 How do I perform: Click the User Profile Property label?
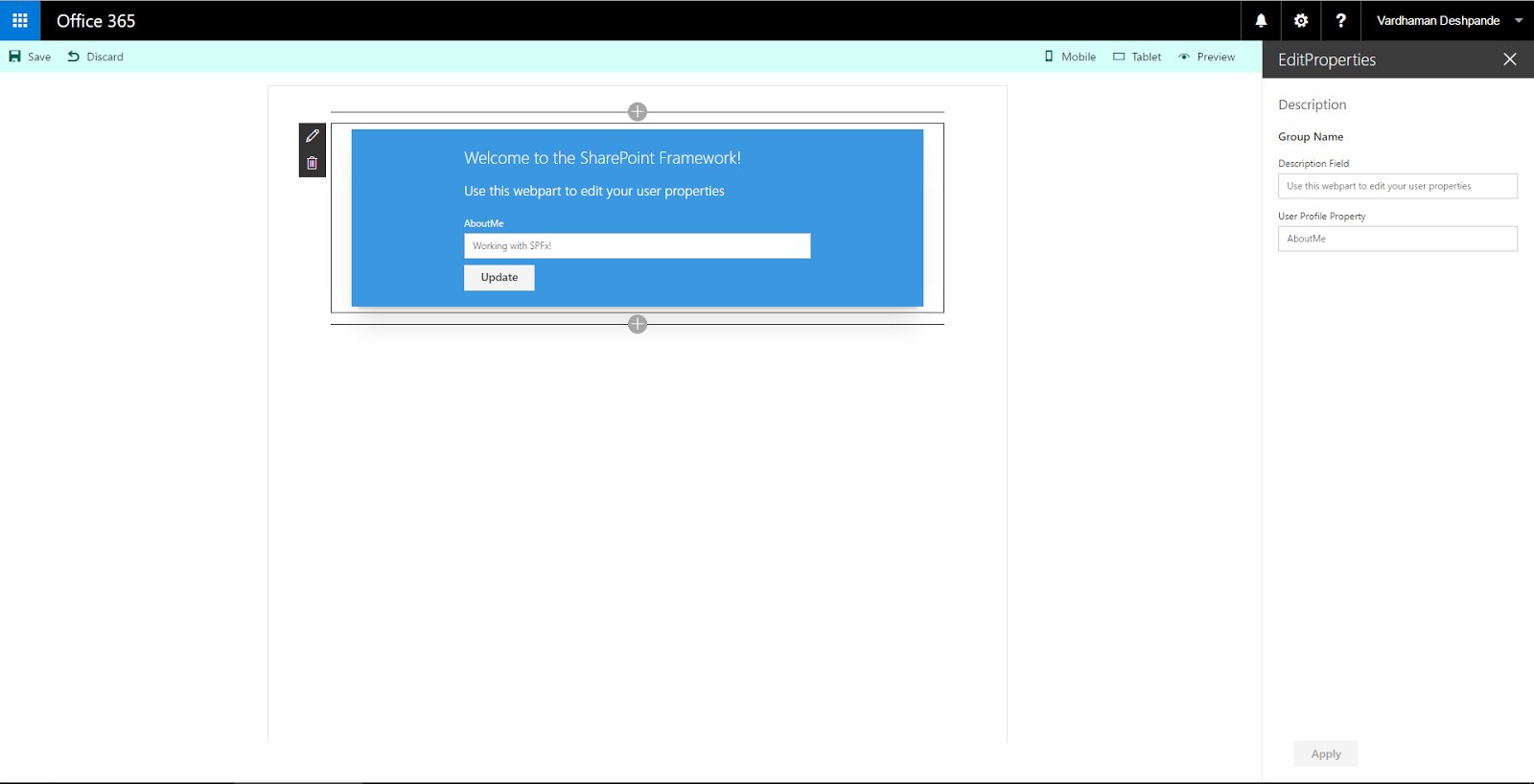tap(1322, 217)
